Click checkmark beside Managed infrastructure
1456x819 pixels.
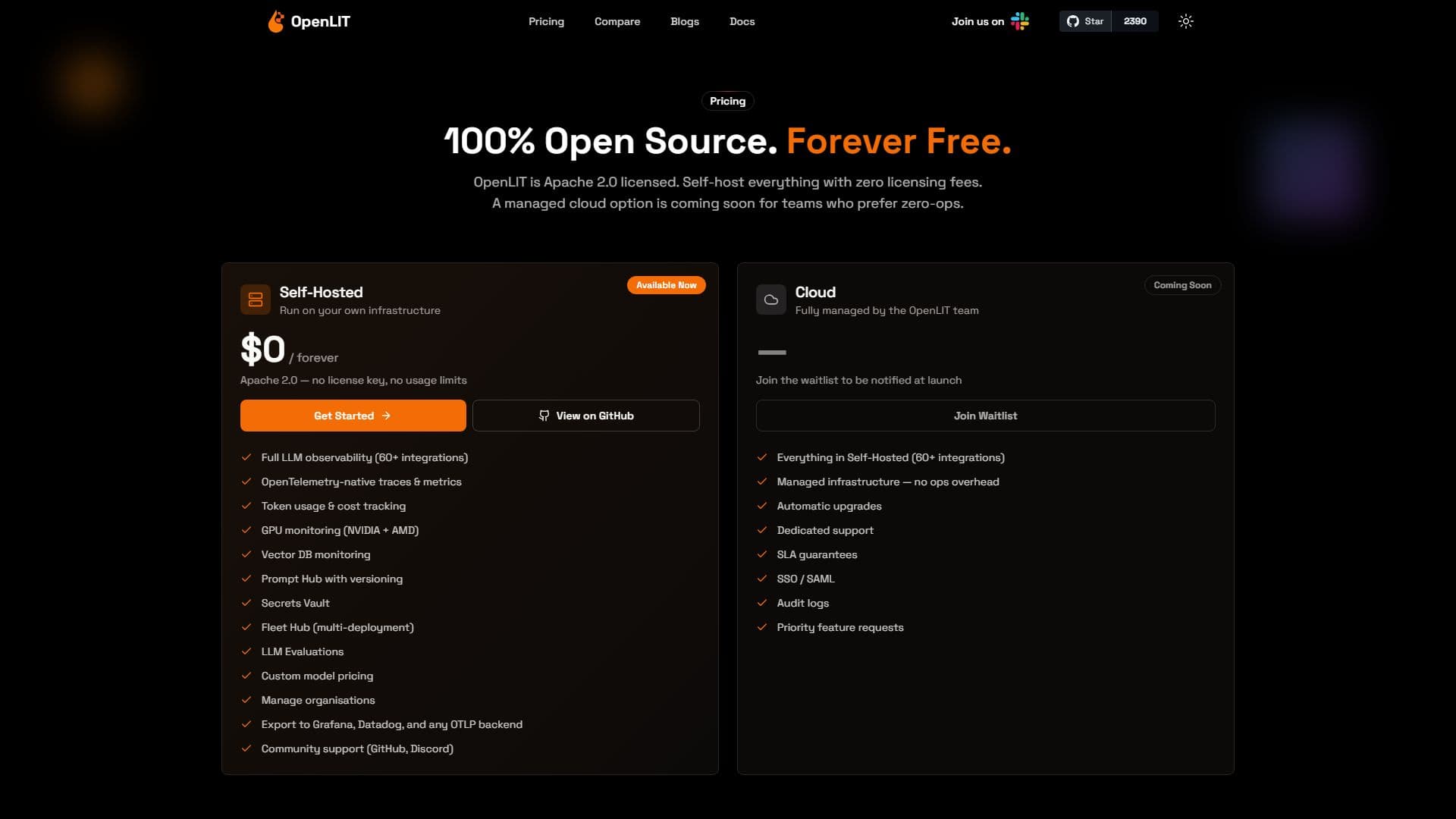coord(762,482)
